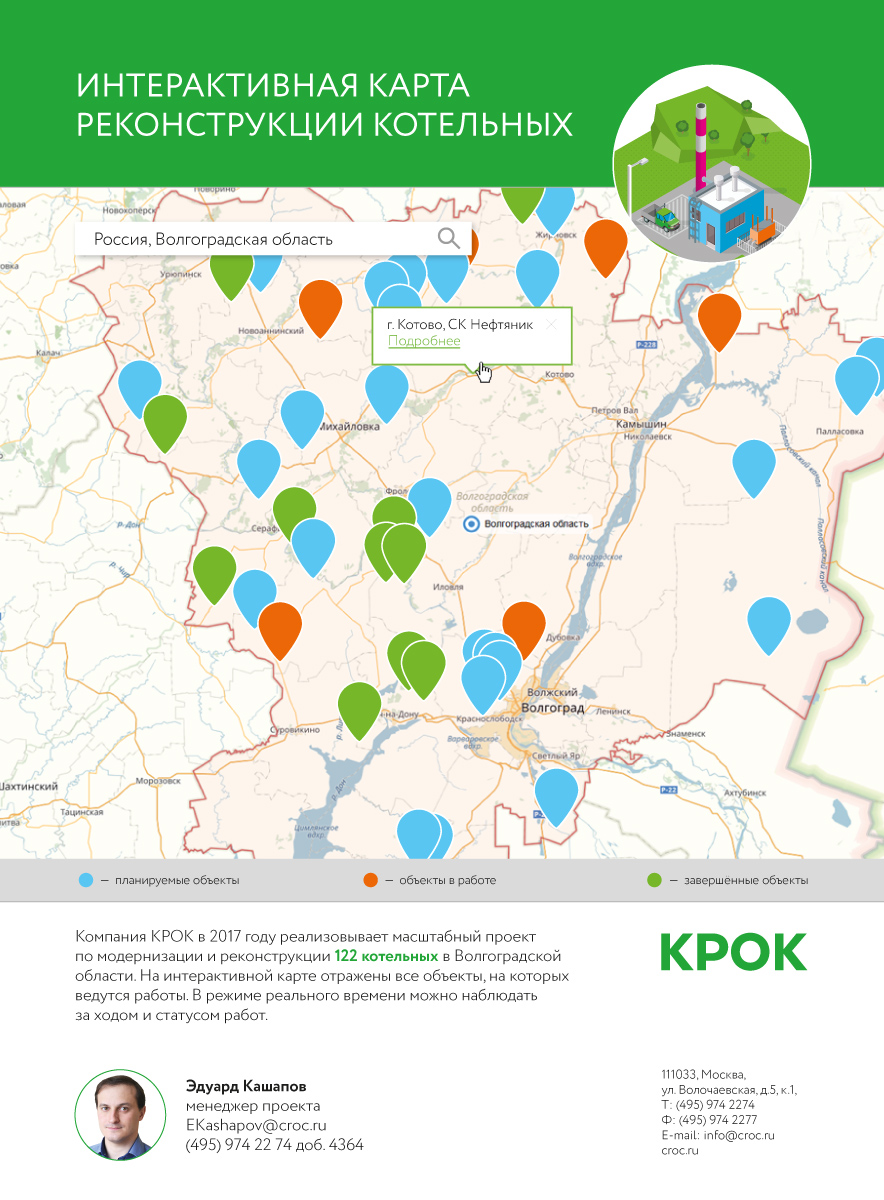Select the orange pin near Жирновск

[605, 243]
